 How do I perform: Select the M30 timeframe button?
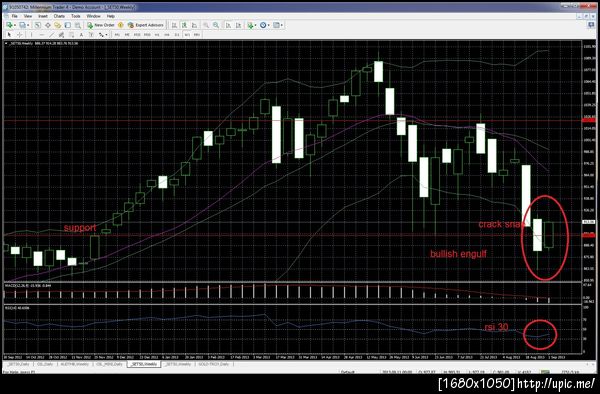[x=147, y=34]
